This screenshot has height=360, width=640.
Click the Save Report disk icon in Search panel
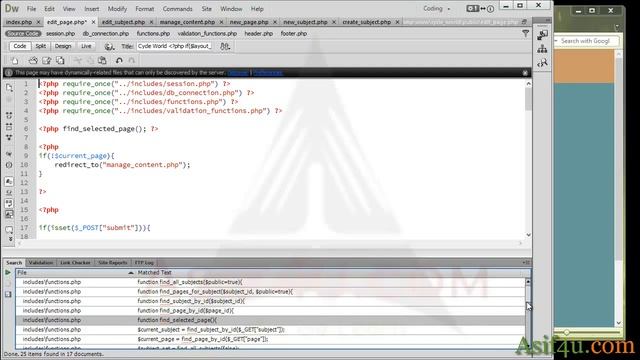click(8, 294)
